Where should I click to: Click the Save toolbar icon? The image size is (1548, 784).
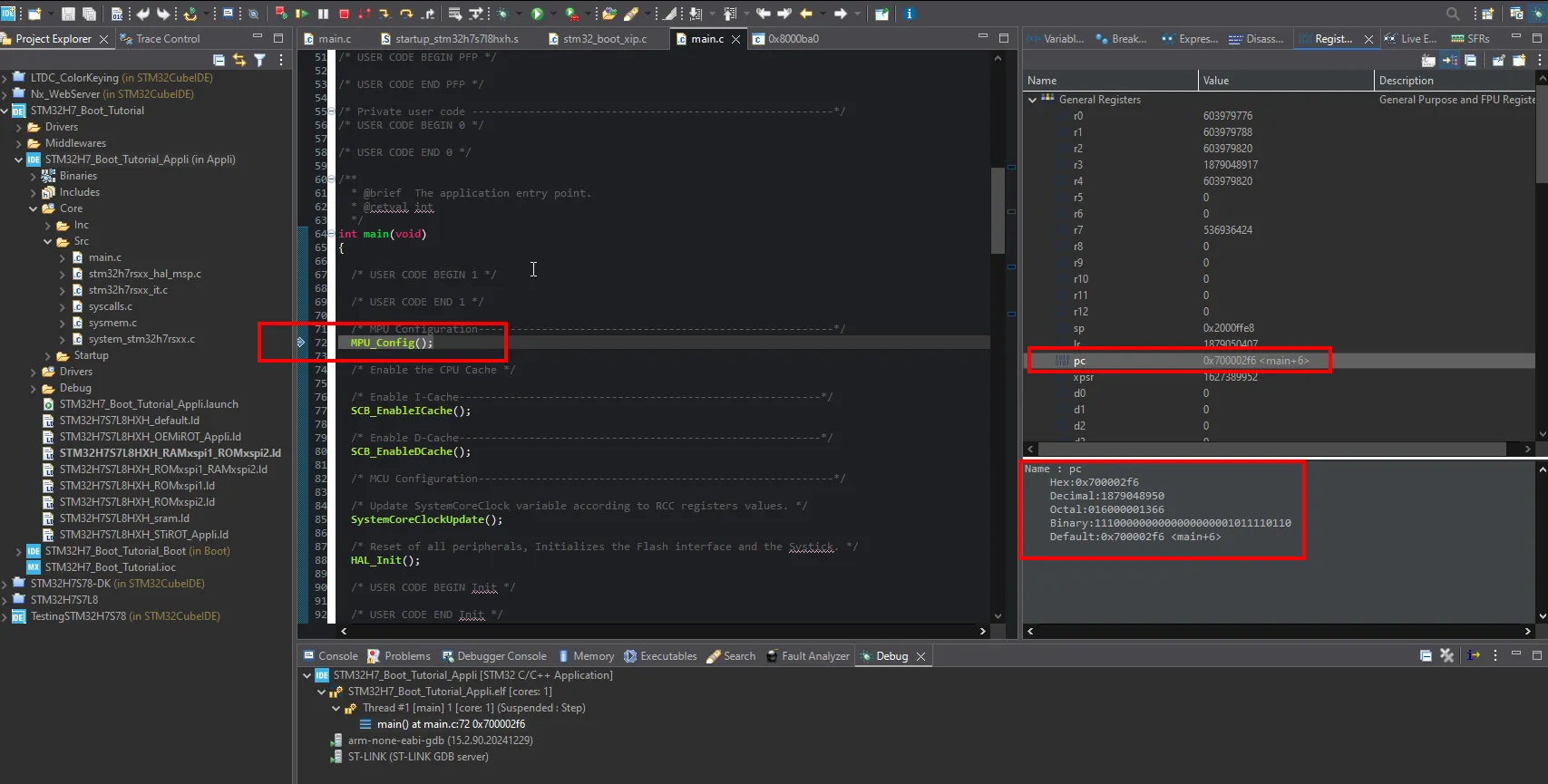tap(68, 14)
